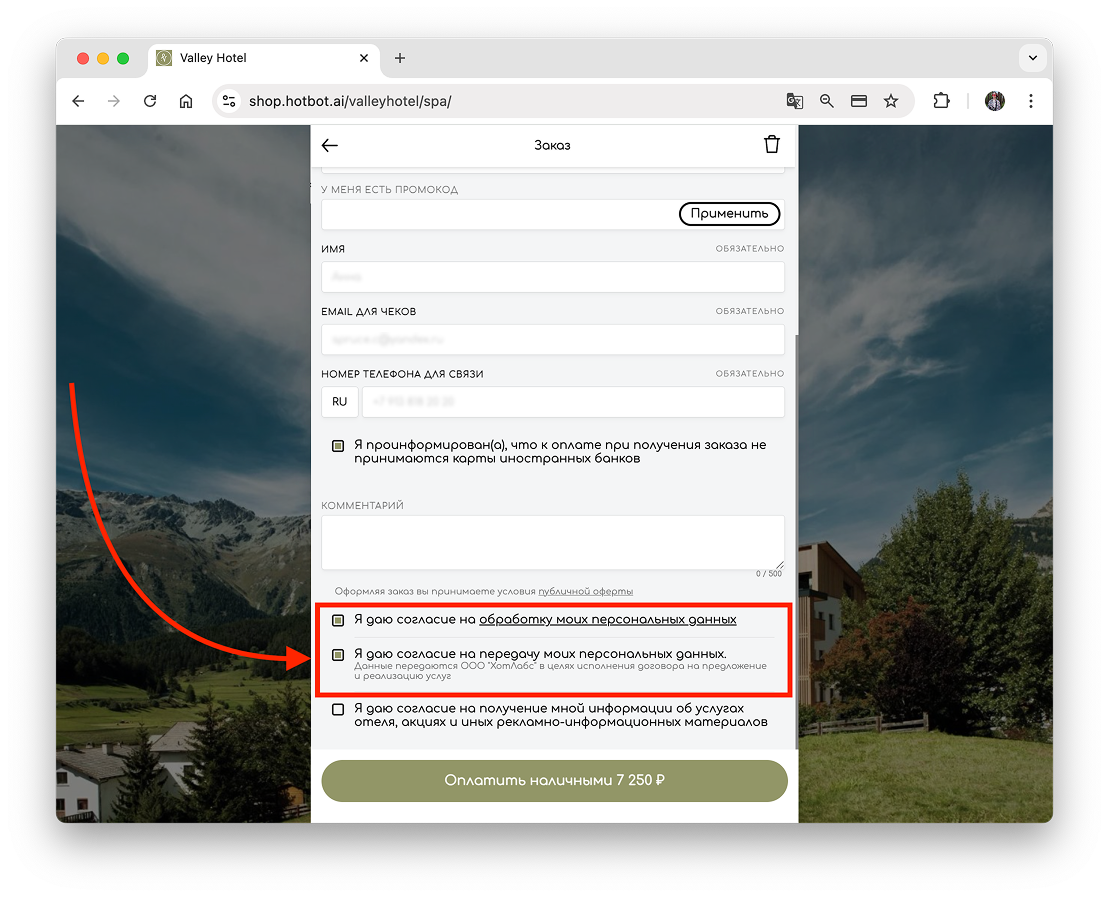The height and width of the screenshot is (897, 1109).
Task: Click the EMAIL ДЛЯ ЧЕКОВ field
Action: tap(552, 340)
